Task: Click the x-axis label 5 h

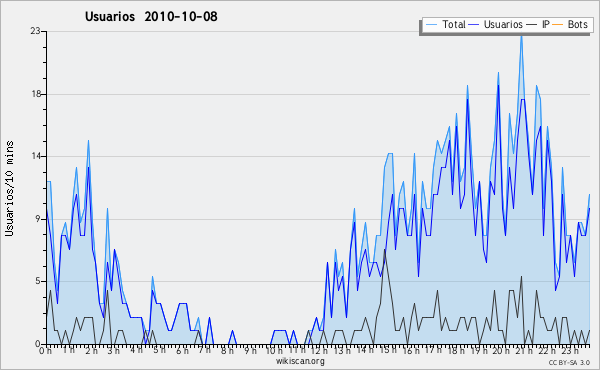Action: 159,350
